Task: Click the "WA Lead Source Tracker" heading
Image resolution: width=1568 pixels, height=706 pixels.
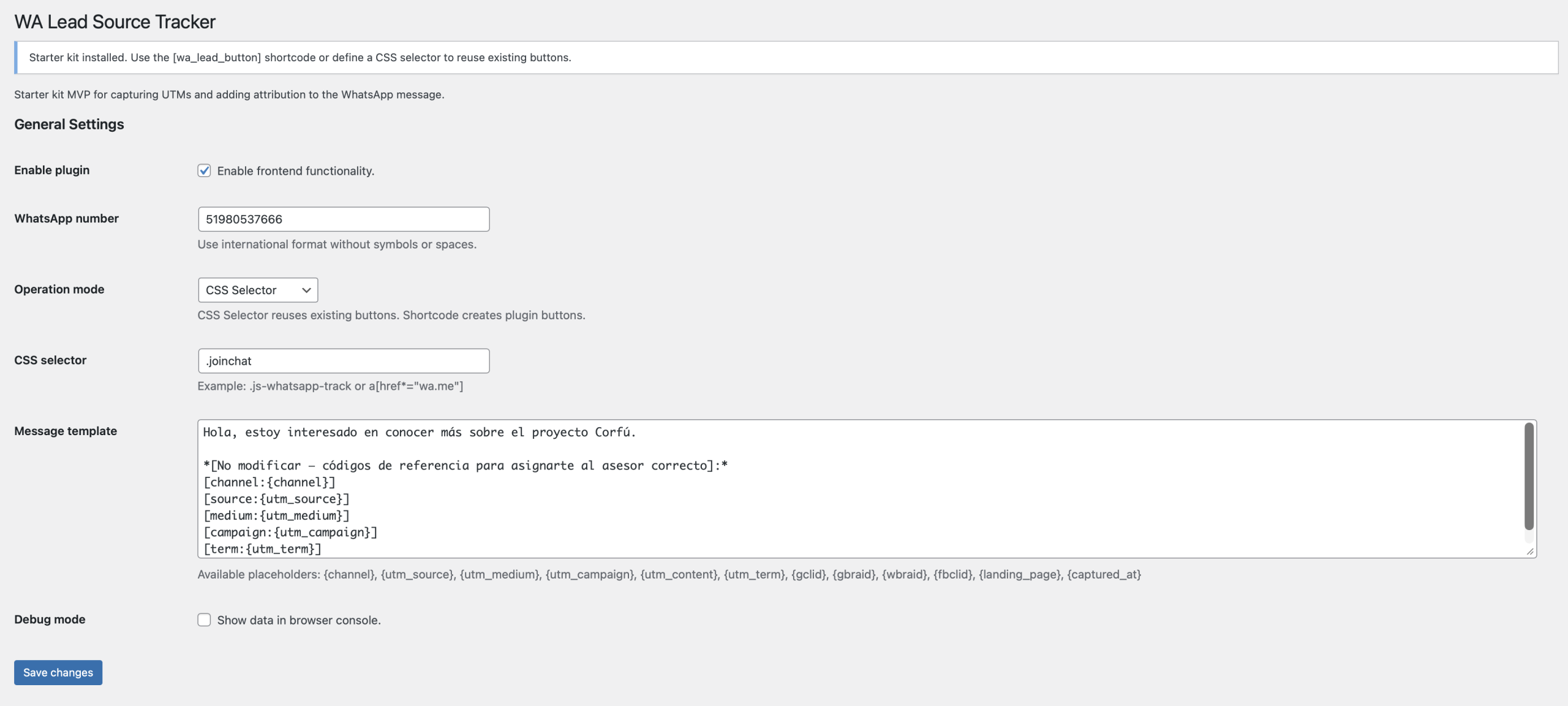Action: 114,21
